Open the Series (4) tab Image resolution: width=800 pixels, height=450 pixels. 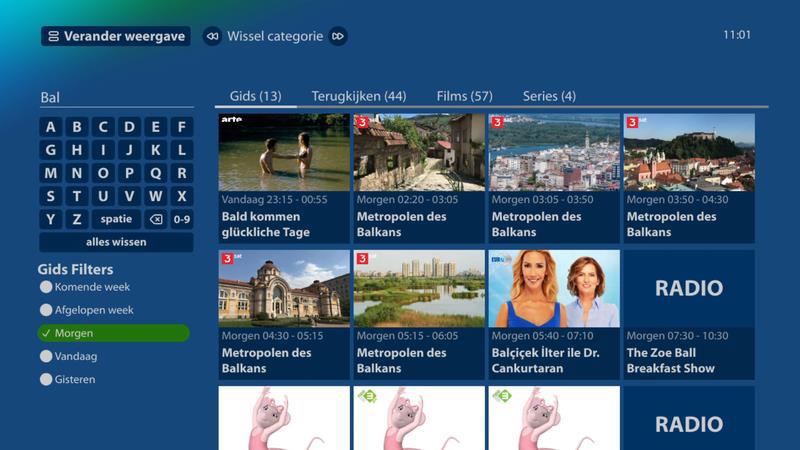click(x=549, y=96)
